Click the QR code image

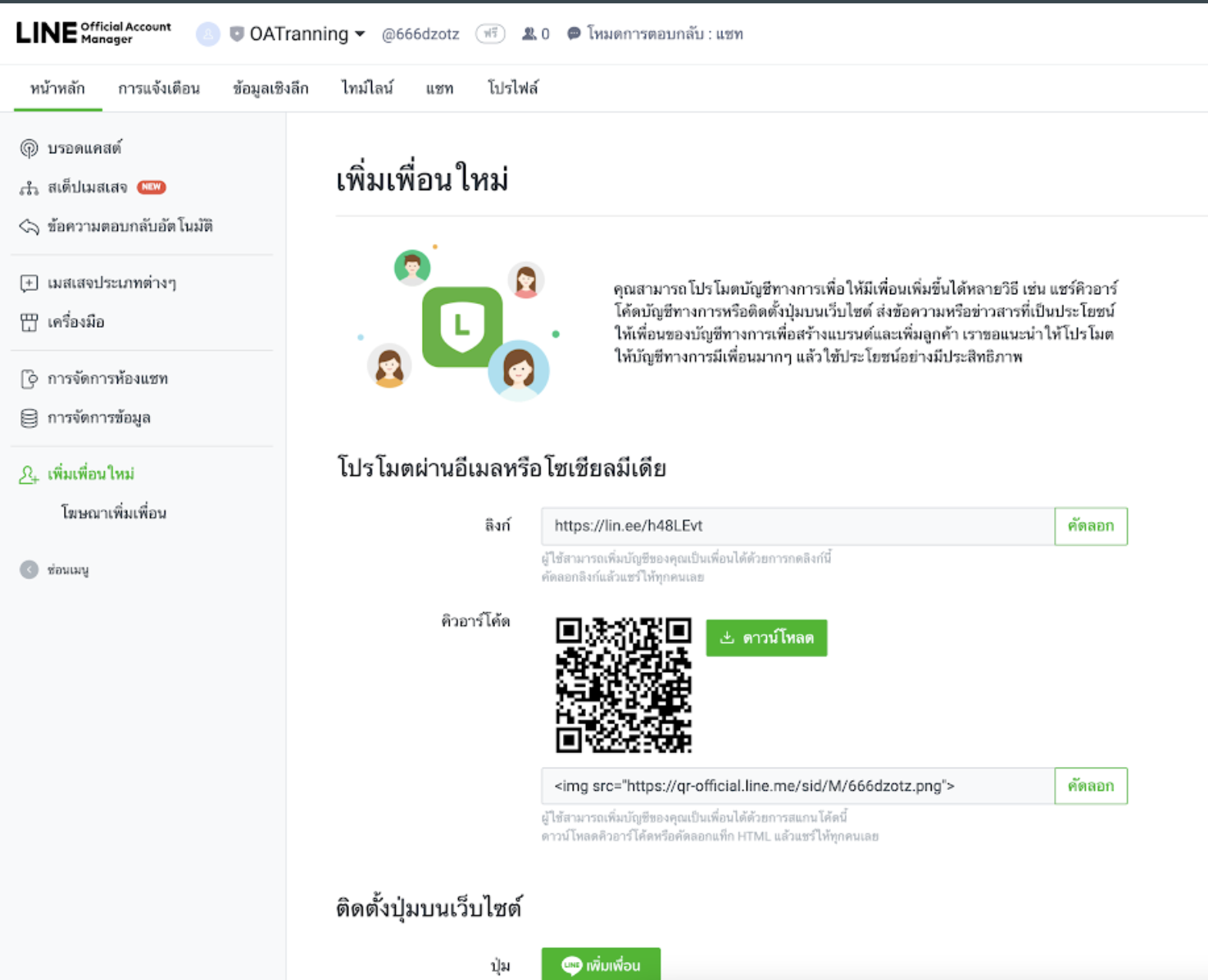(x=624, y=685)
